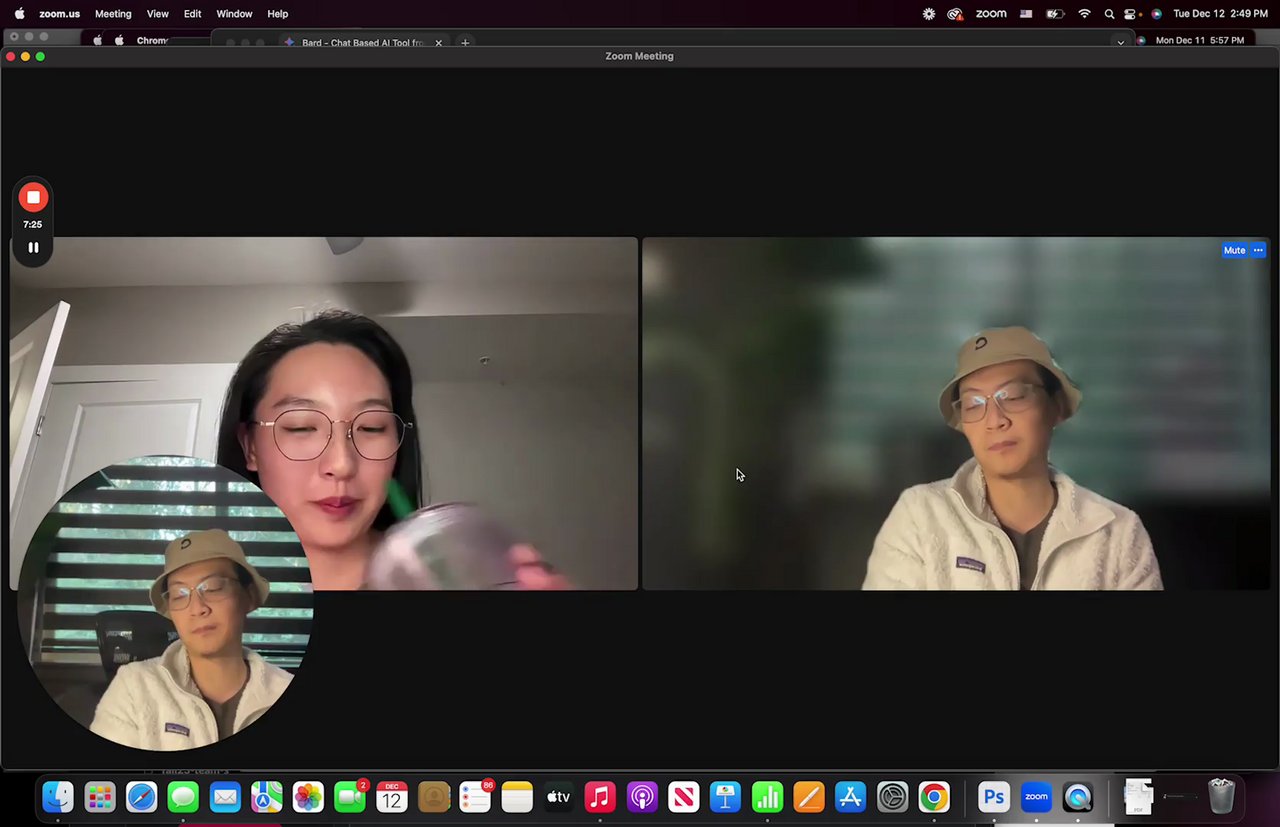Click the US flag input source icon
Viewport: 1280px width, 827px height.
pyautogui.click(x=1026, y=14)
